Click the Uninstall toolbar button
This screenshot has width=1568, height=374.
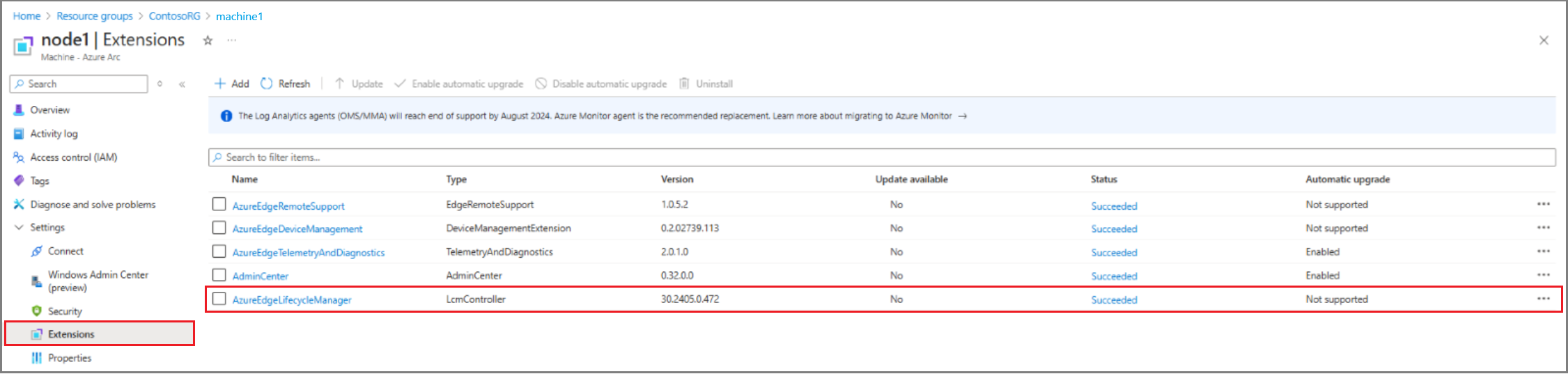[706, 84]
